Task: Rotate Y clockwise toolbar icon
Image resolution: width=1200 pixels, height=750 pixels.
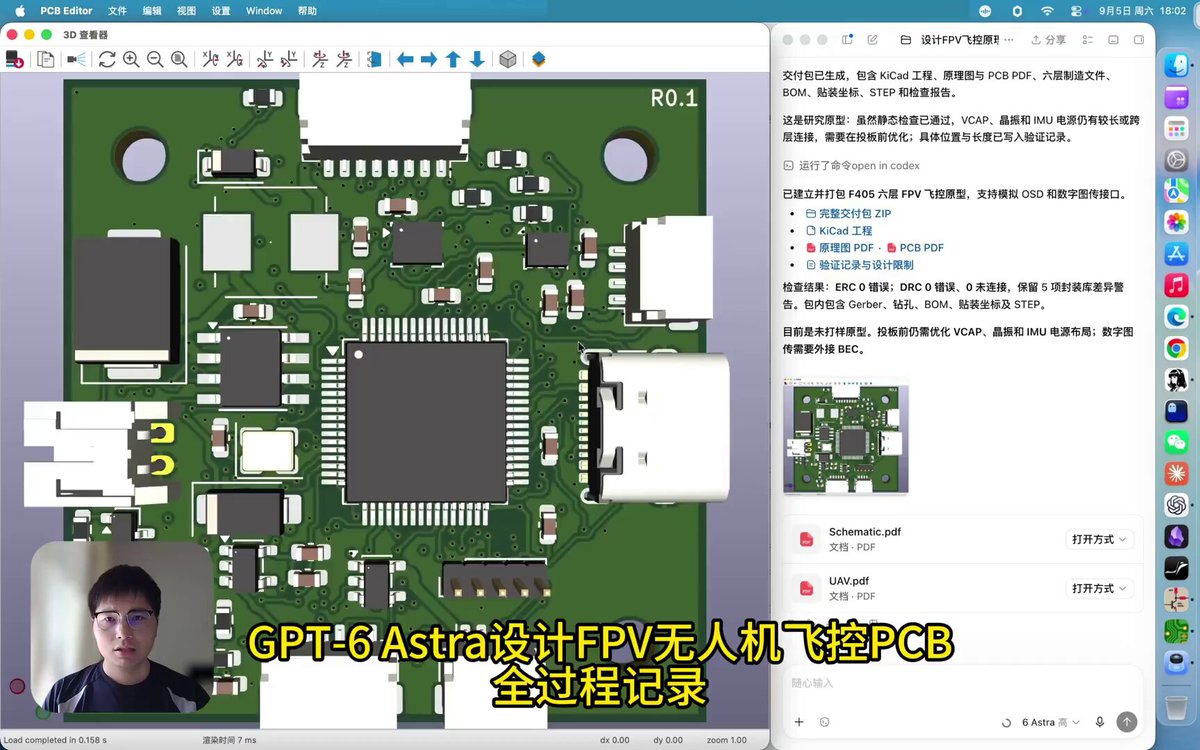Action: click(265, 59)
